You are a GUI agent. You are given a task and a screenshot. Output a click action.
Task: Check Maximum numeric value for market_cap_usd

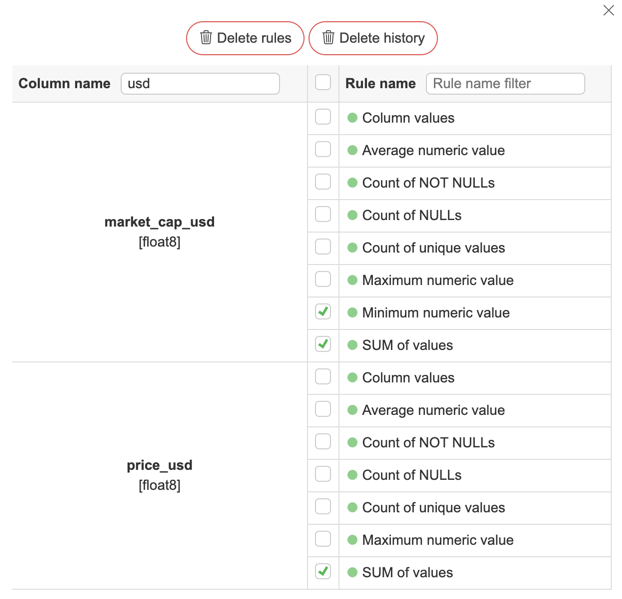[323, 279]
